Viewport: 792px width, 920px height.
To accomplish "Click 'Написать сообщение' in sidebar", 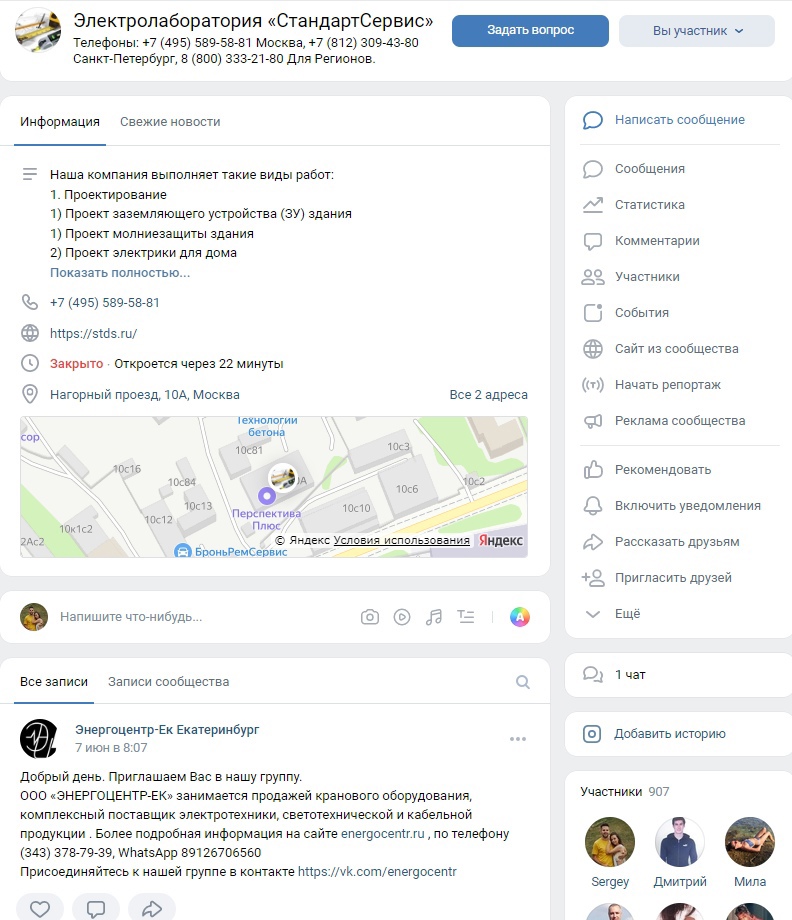I will coord(679,120).
